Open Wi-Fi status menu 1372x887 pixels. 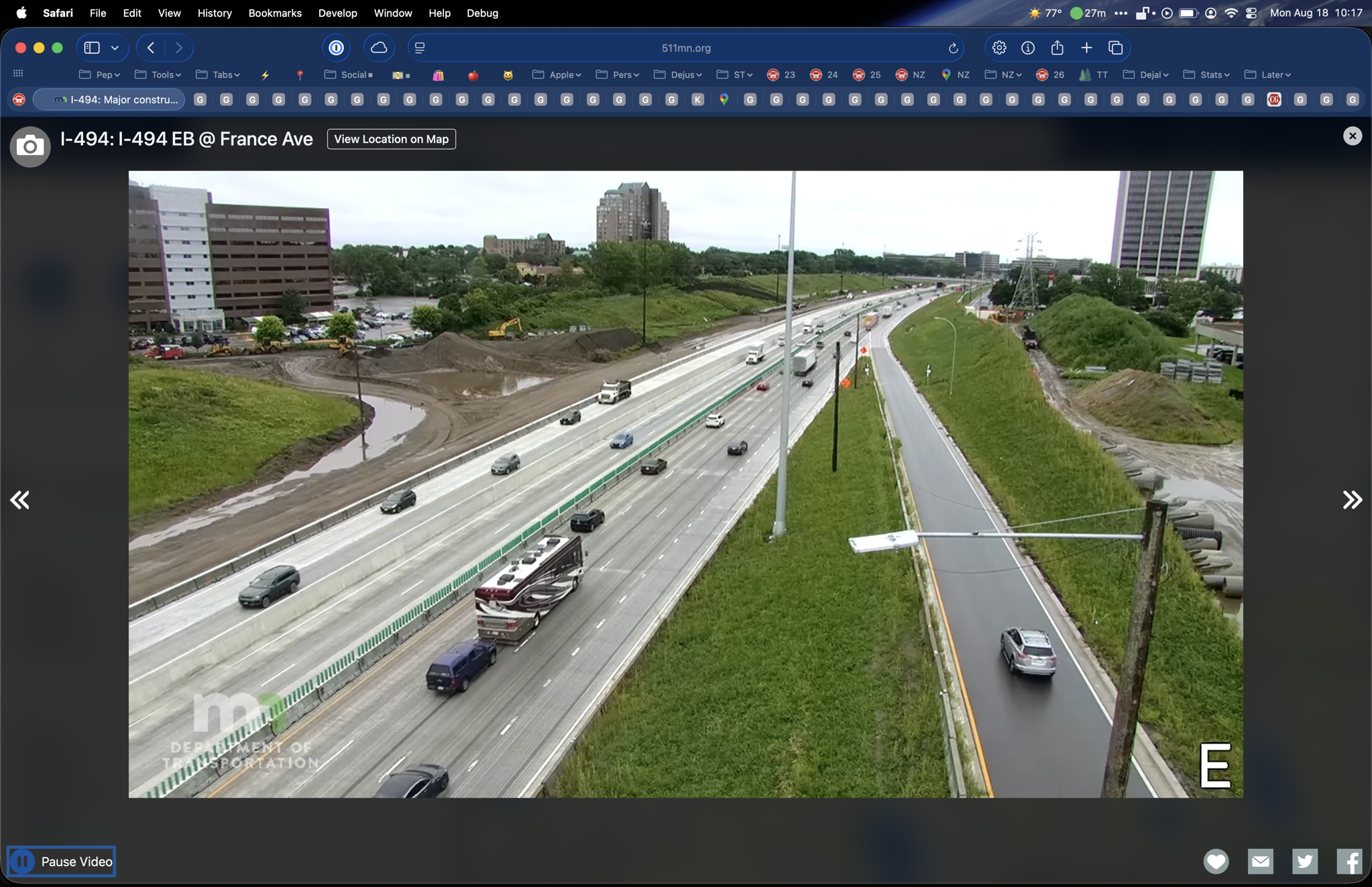coord(1231,13)
